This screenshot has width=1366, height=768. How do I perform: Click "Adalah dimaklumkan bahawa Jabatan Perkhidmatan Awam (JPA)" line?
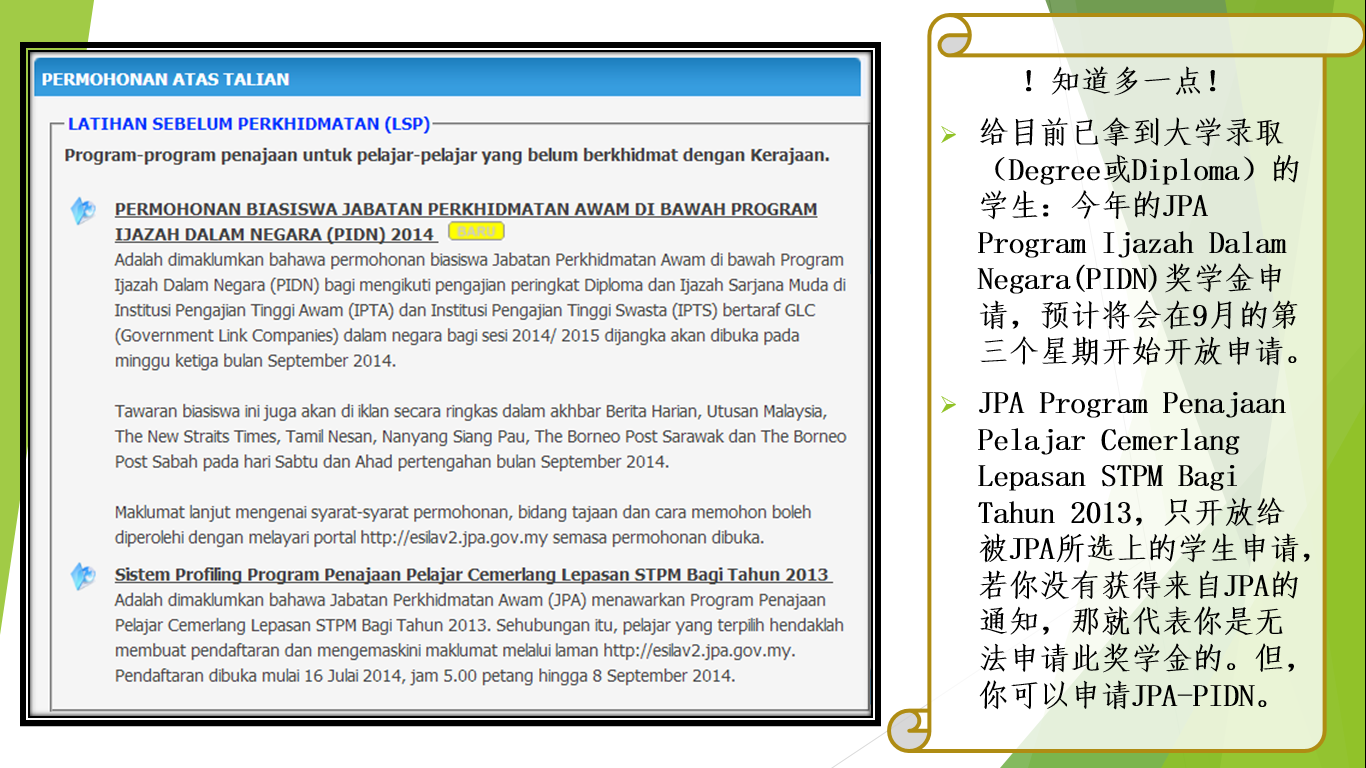(470, 600)
